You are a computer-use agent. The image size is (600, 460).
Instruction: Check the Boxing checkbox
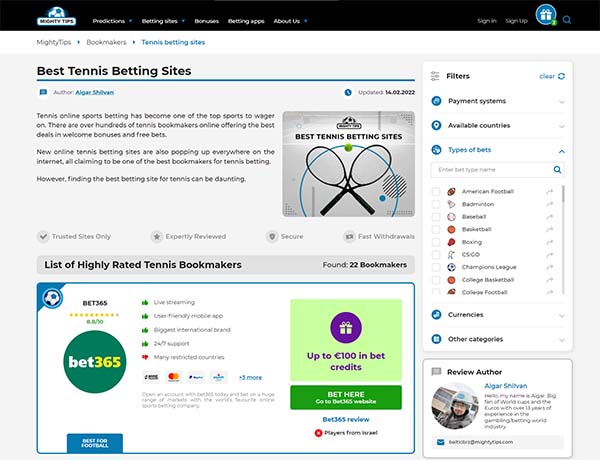pyautogui.click(x=436, y=242)
